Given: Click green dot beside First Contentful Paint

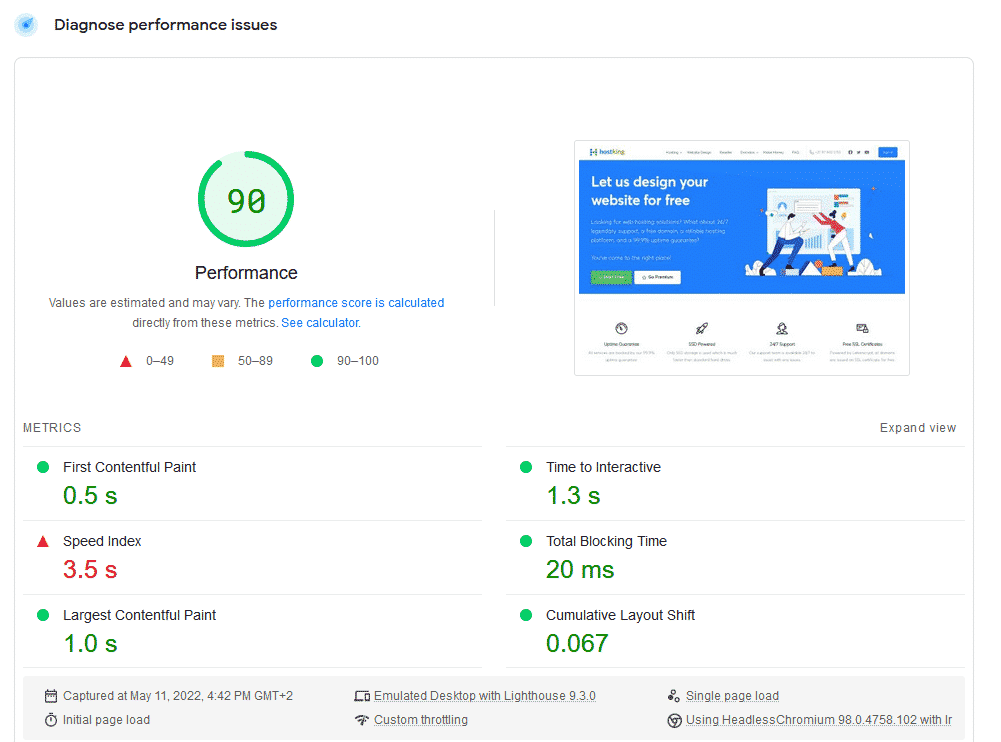Looking at the screenshot, I should point(43,467).
